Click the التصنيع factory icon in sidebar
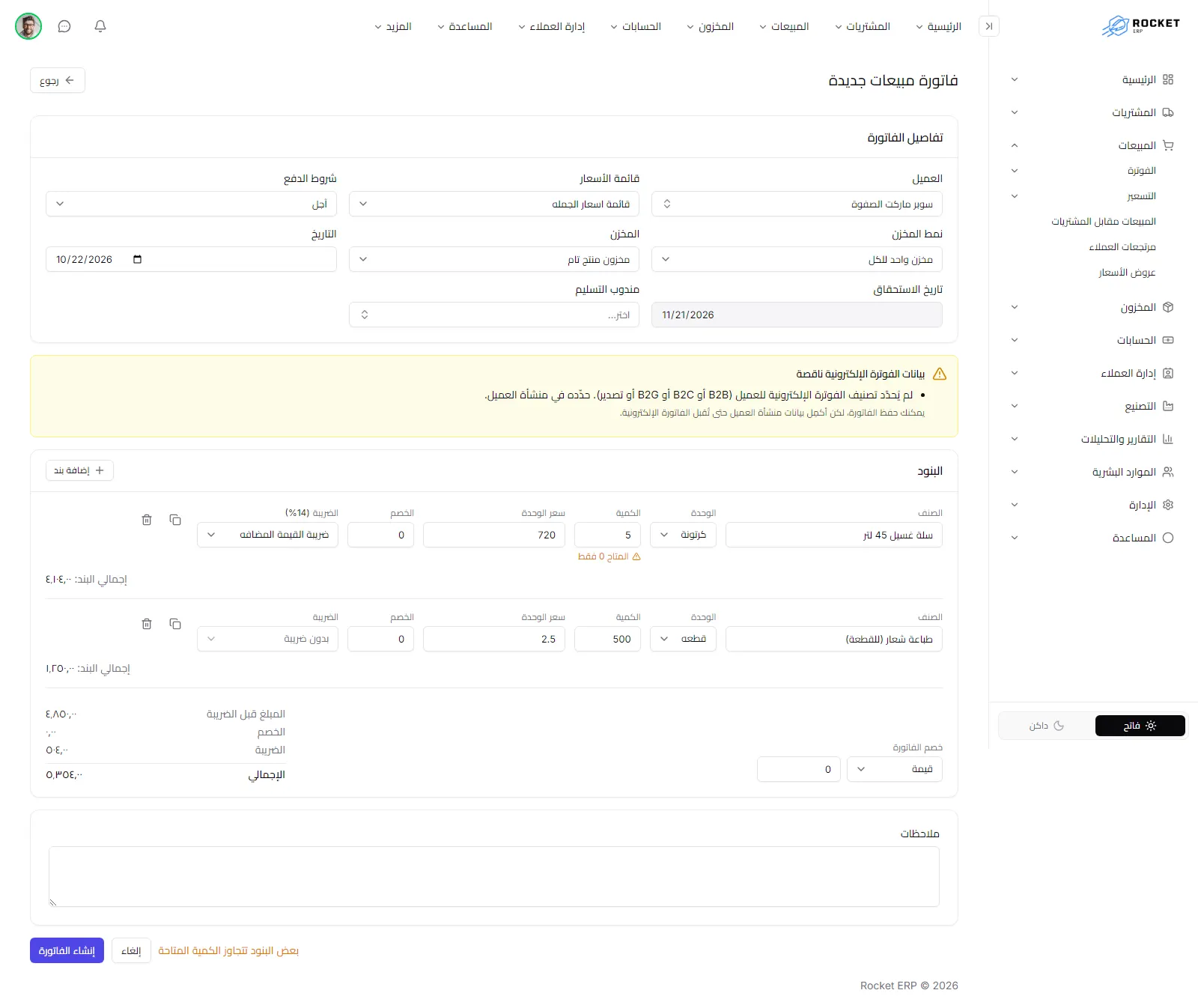Image resolution: width=1198 pixels, height=1008 pixels. (1168, 406)
